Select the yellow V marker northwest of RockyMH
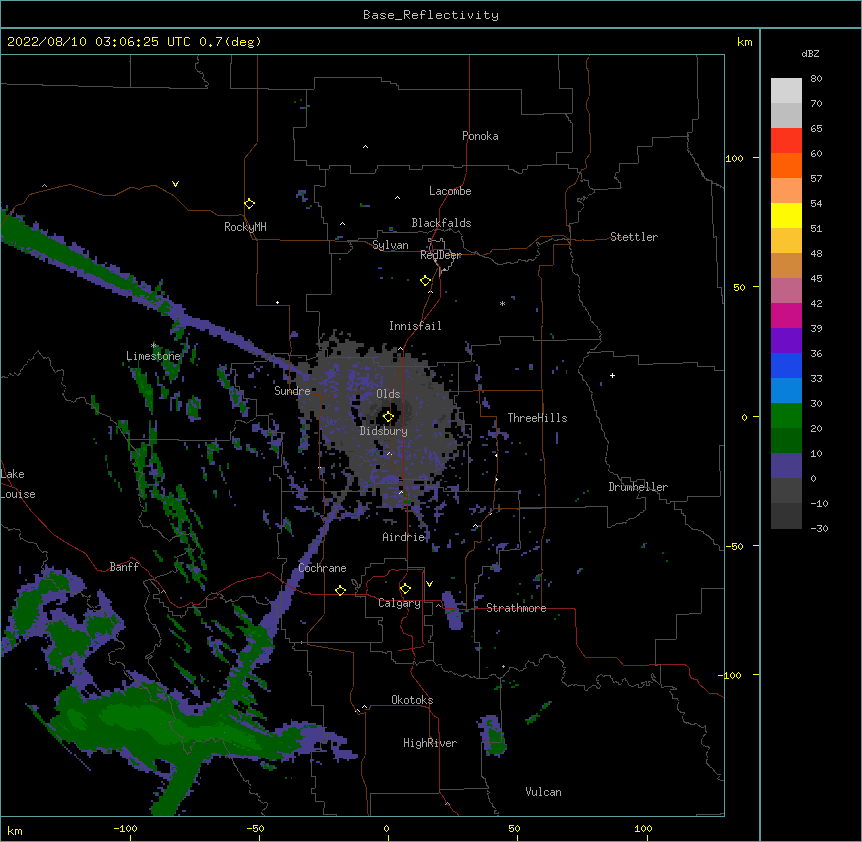Screen dimensions: 862x842 pyautogui.click(x=175, y=184)
